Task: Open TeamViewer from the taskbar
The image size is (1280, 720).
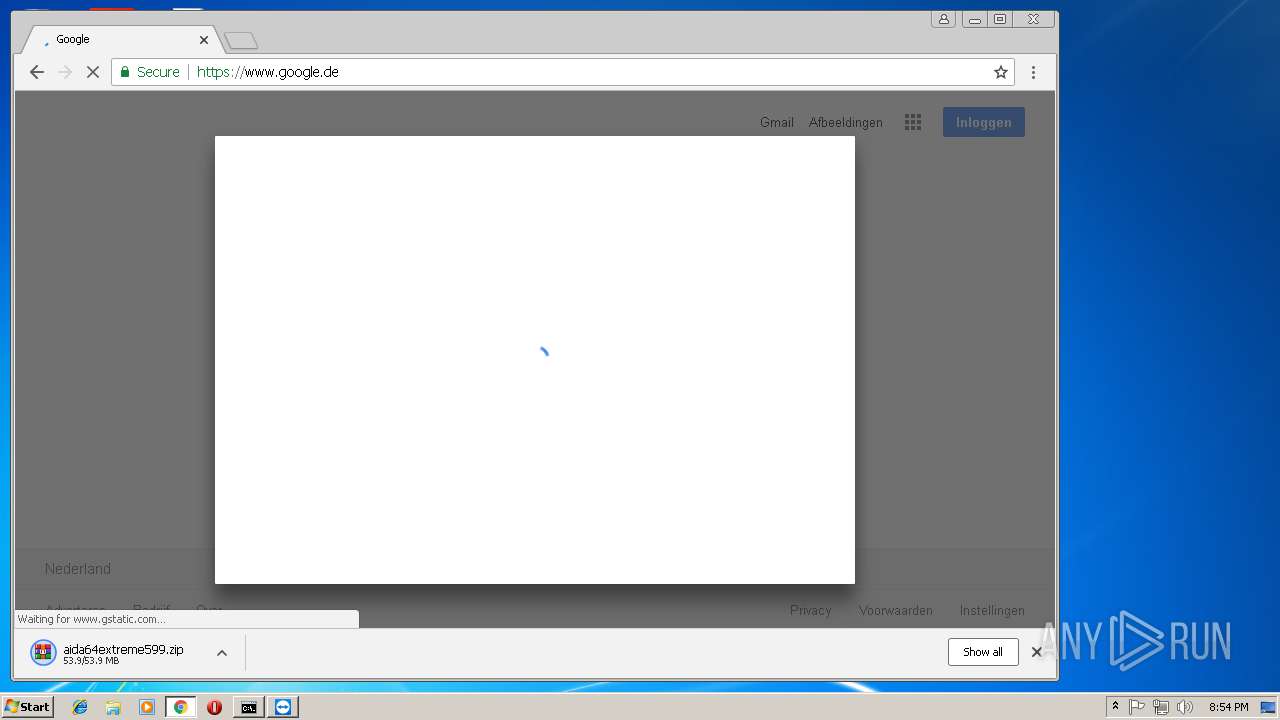Action: coord(283,707)
